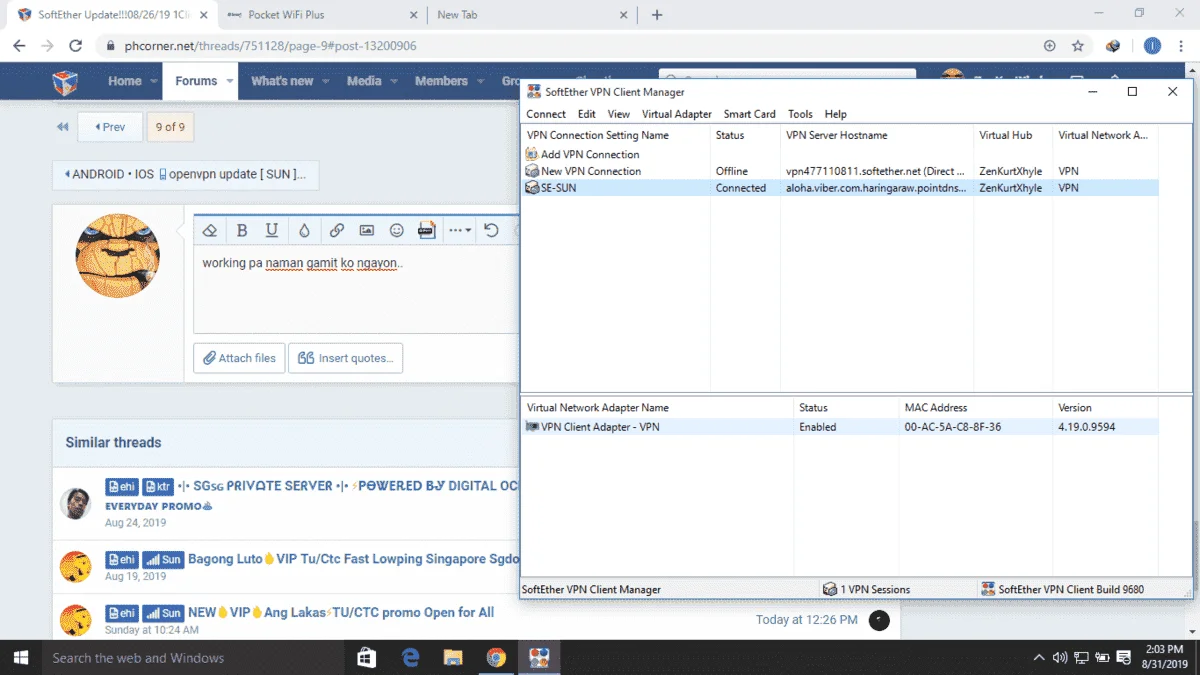Open the Store icon on taskbar
1200x675 pixels.
(x=366, y=657)
